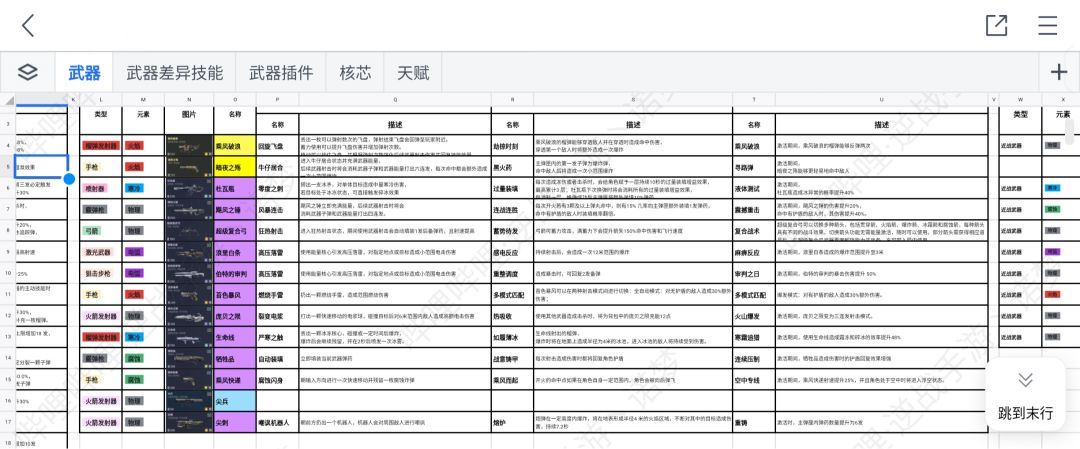
Task: Open the 武器插件 sheet tab
Action: pos(281,72)
